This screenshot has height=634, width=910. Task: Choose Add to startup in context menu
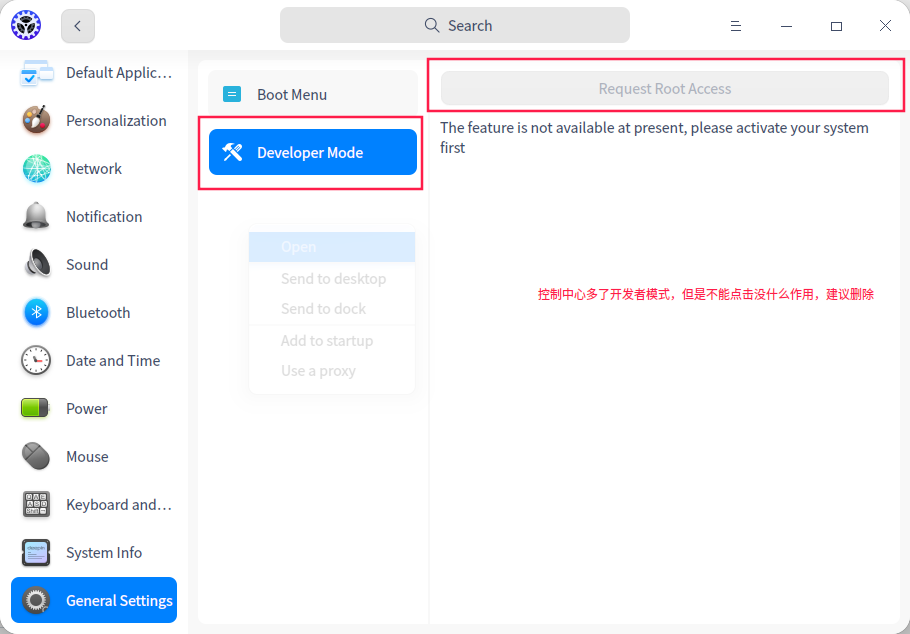[x=332, y=341]
